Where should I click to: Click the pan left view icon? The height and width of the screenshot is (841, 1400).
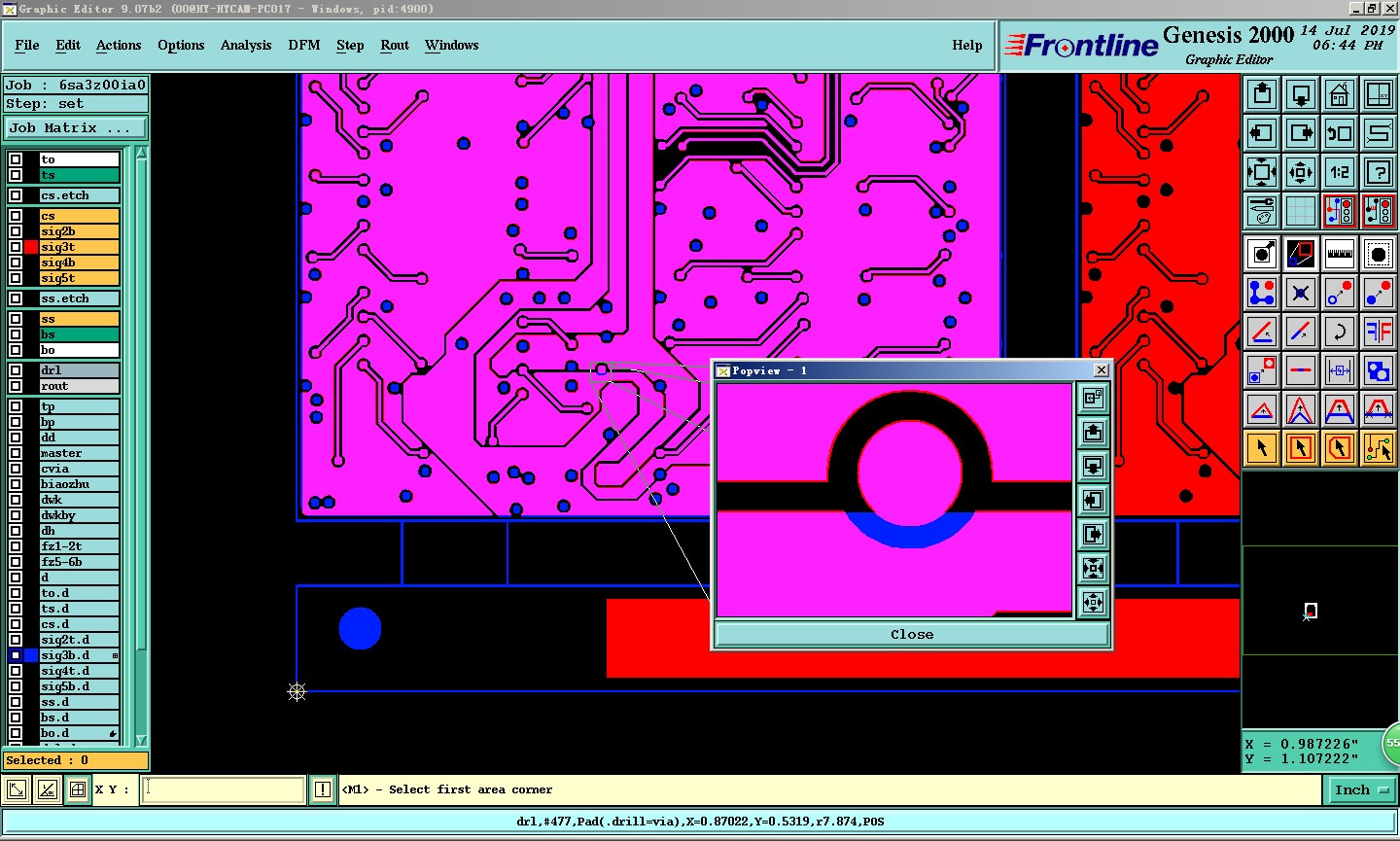click(x=1262, y=133)
